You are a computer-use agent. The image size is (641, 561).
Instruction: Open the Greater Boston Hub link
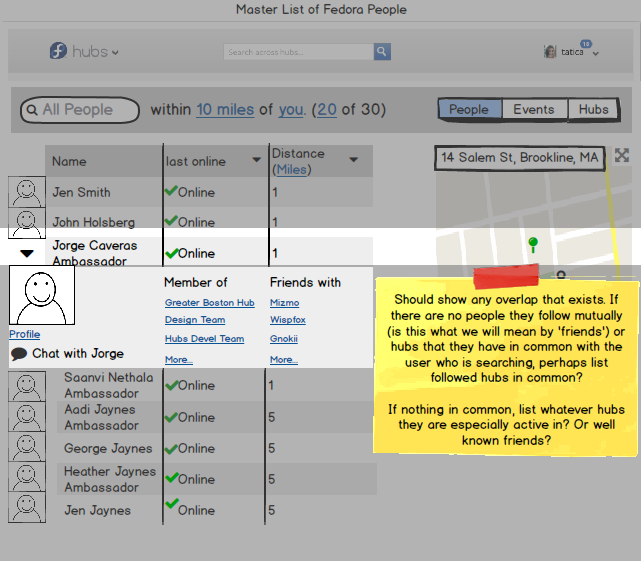coord(210,303)
